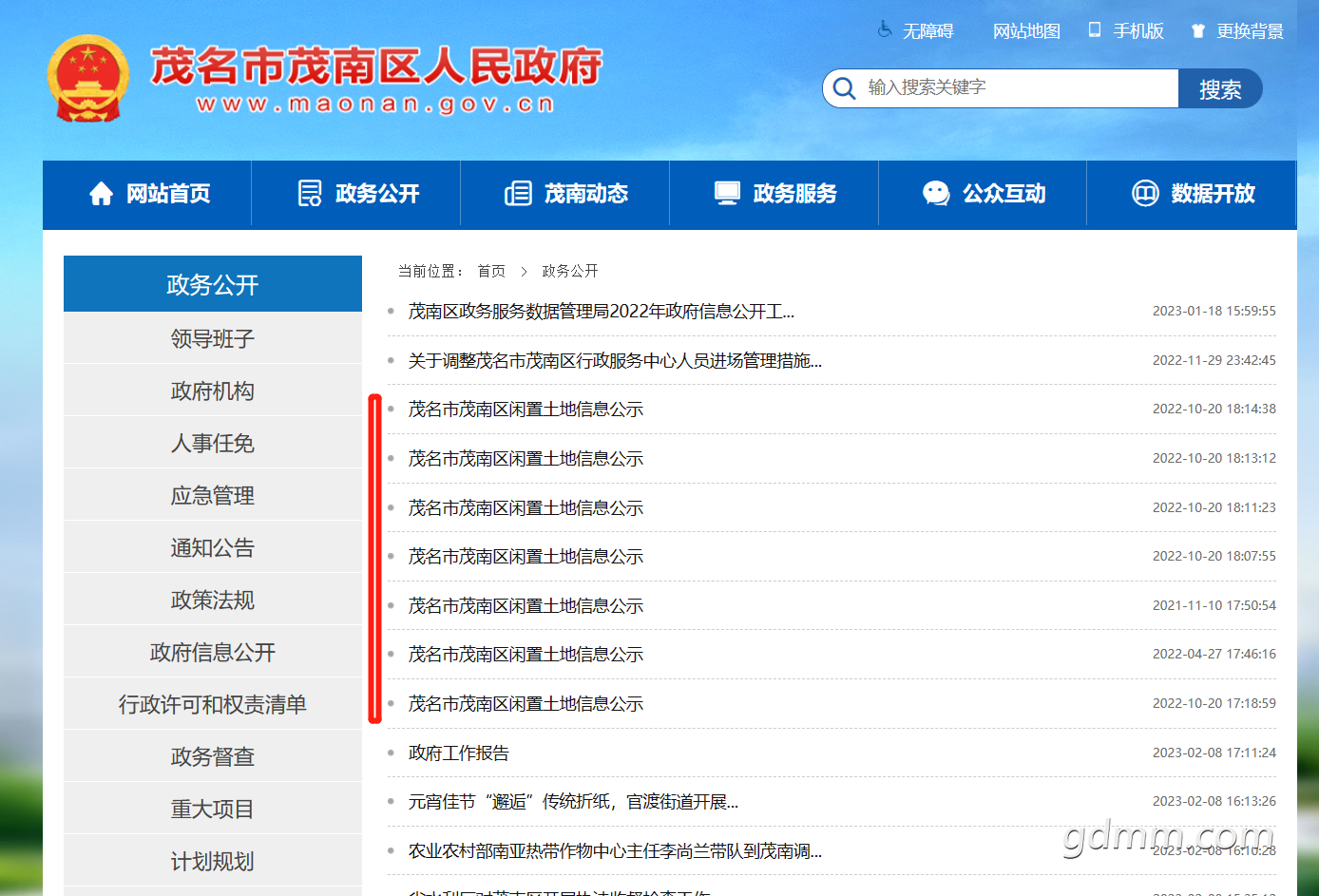Open 闲置土地信息公示 dated 2022-10-20 18:14:38
Screen dimensions: 1319x896
[526, 410]
